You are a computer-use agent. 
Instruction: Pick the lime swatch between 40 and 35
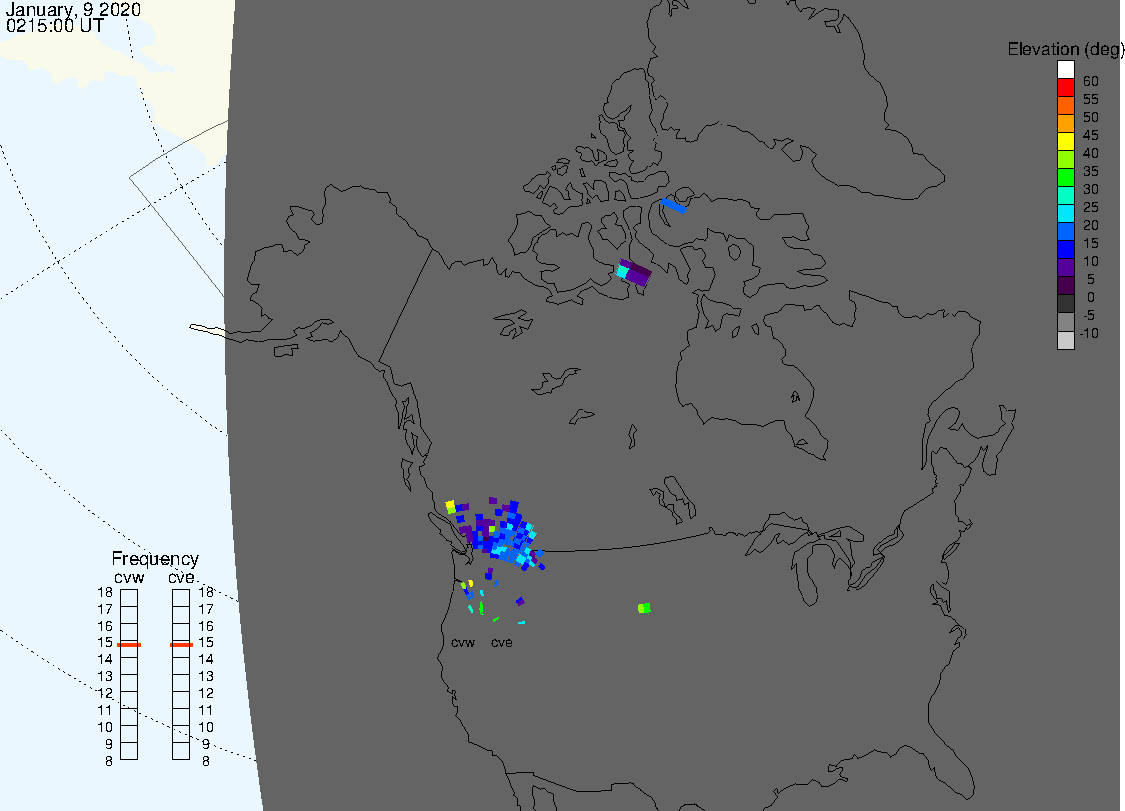coord(1065,159)
